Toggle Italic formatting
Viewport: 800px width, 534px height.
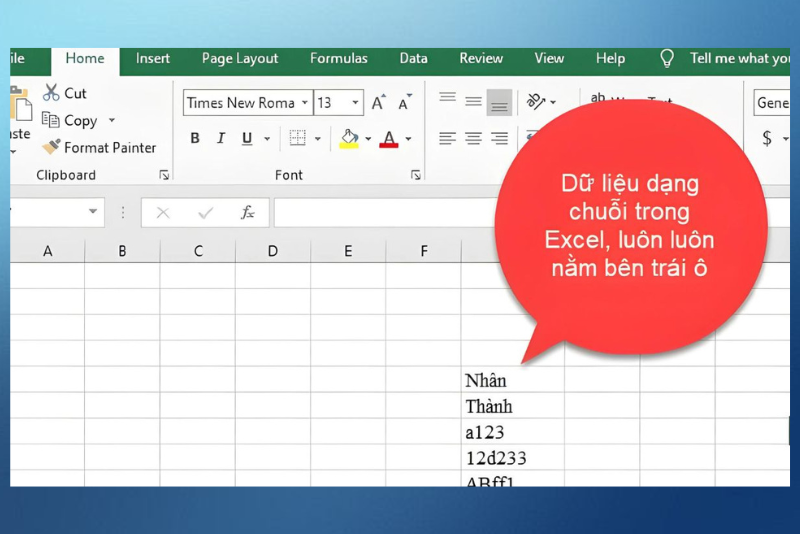221,138
